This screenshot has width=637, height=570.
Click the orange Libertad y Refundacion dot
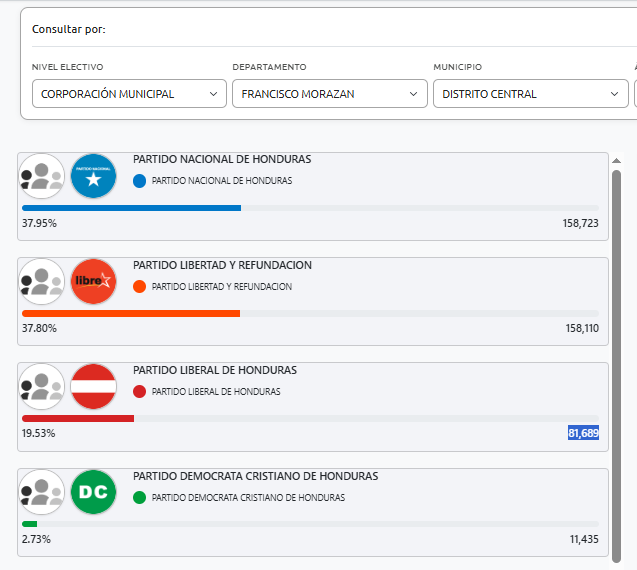click(x=139, y=286)
